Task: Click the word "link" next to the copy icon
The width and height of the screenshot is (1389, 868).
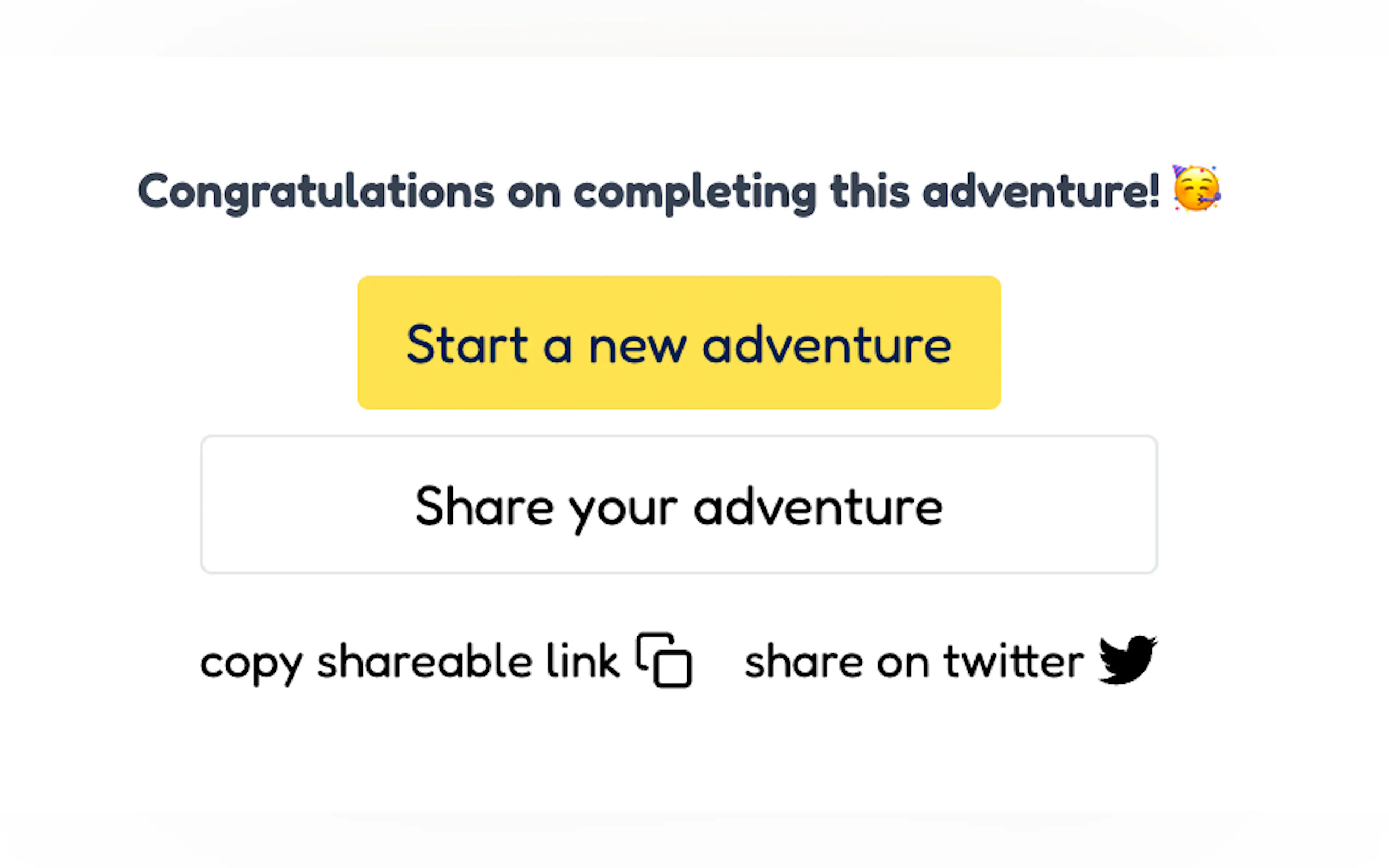Action: [582, 661]
